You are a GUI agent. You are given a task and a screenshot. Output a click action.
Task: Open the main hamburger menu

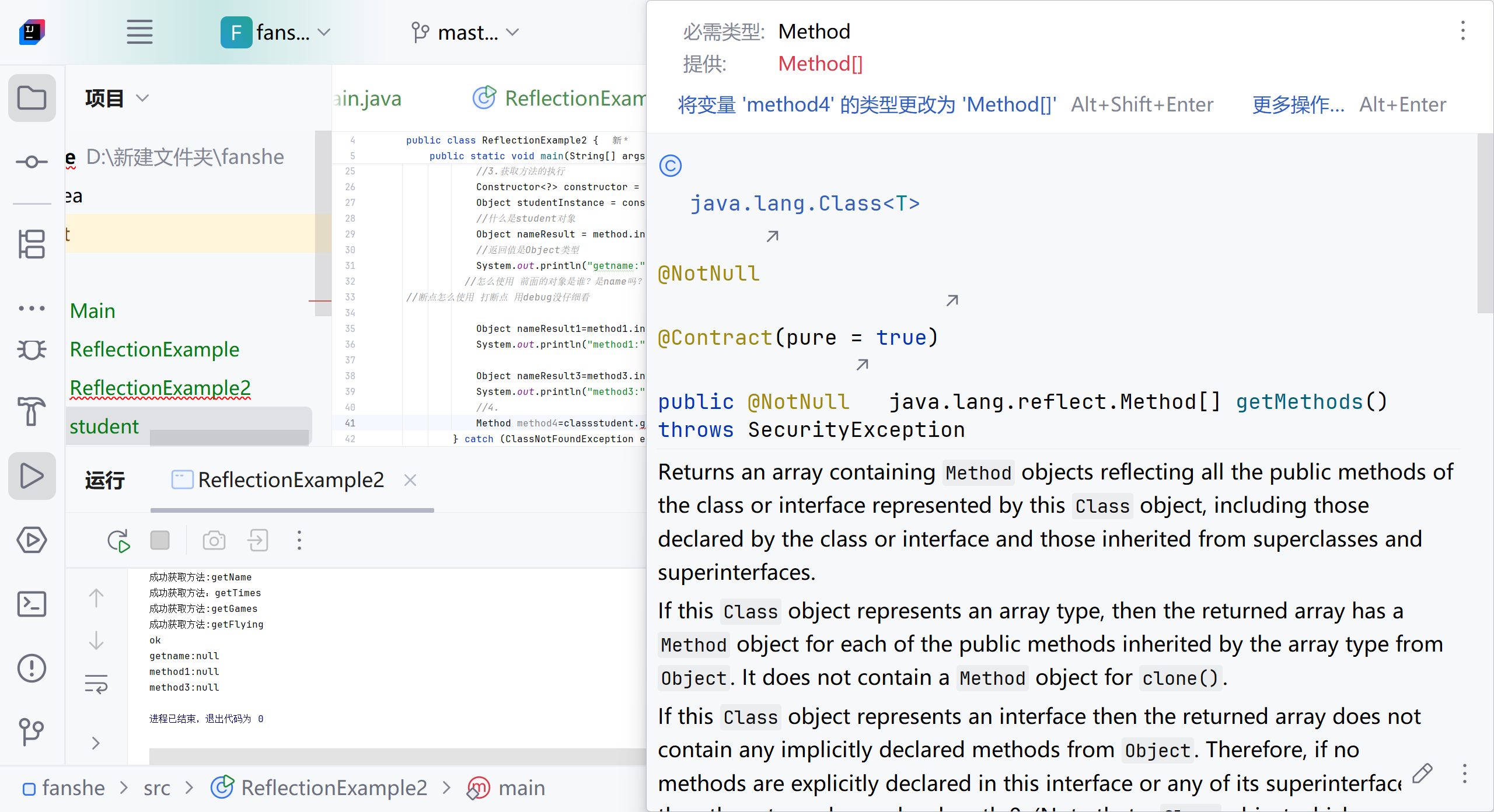click(139, 32)
